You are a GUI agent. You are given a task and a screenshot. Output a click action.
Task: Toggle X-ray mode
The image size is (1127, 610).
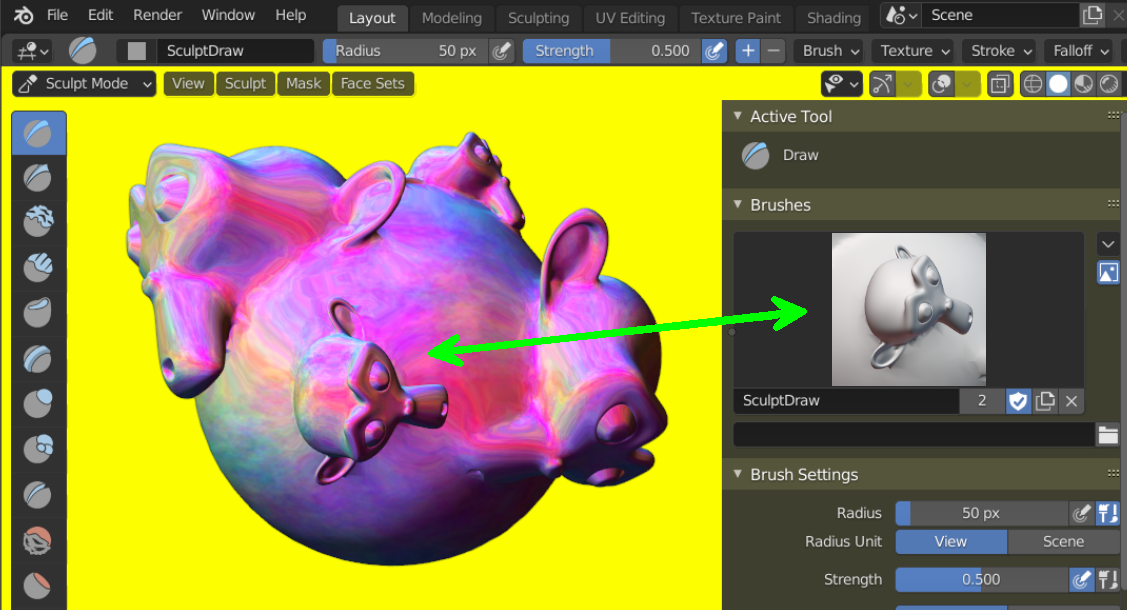(x=1000, y=84)
